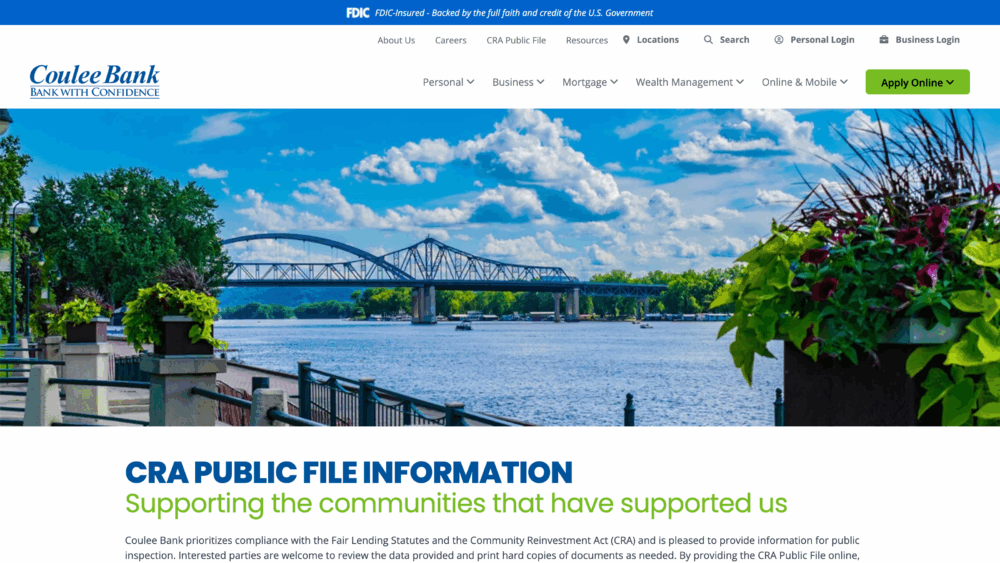Viewport: 1000px width, 563px height.
Task: Click the green Apply Online button
Action: tap(917, 82)
